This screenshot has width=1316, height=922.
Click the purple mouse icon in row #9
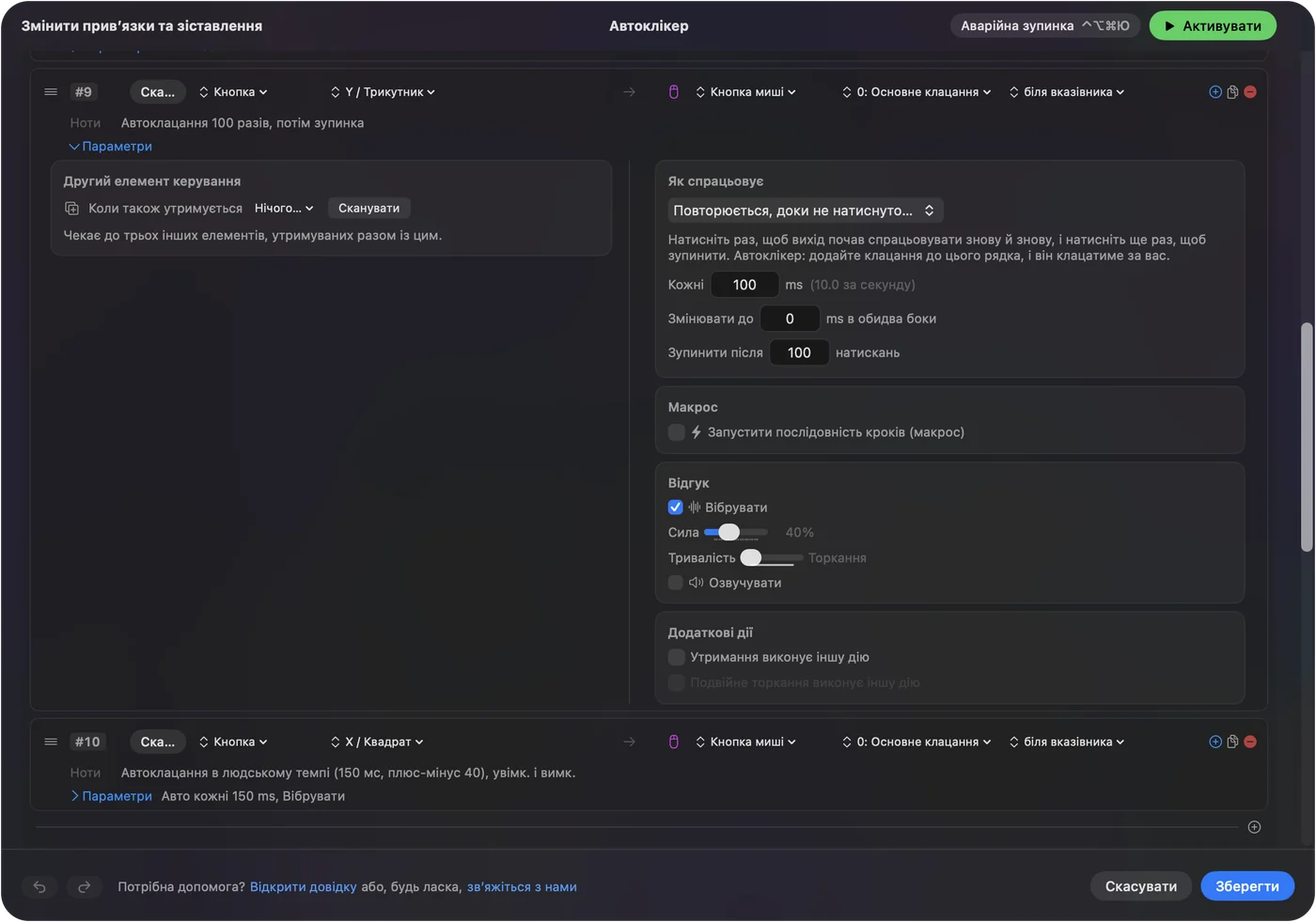(674, 92)
